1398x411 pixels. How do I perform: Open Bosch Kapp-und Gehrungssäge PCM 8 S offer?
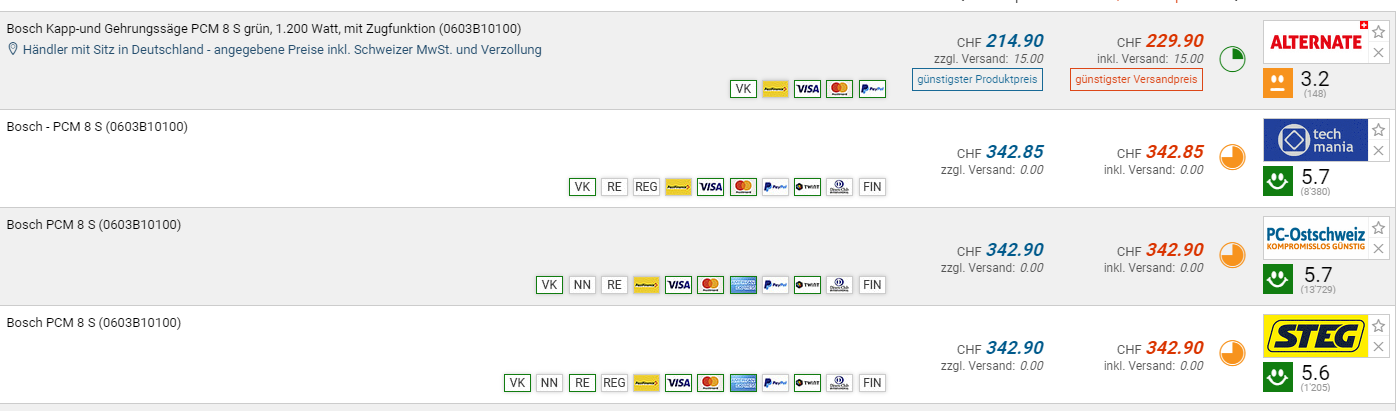point(263,29)
